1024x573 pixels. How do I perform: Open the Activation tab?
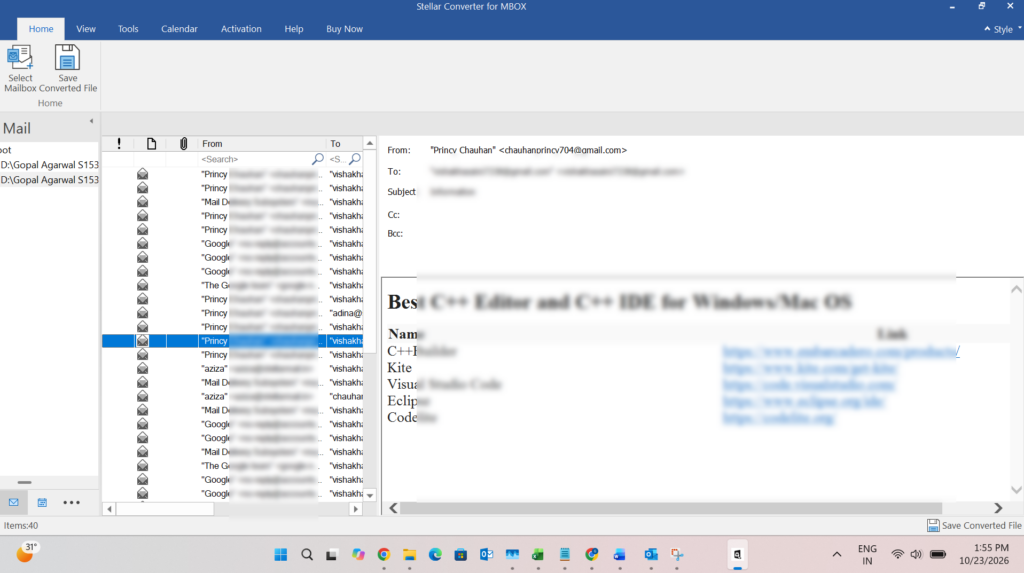click(x=241, y=29)
